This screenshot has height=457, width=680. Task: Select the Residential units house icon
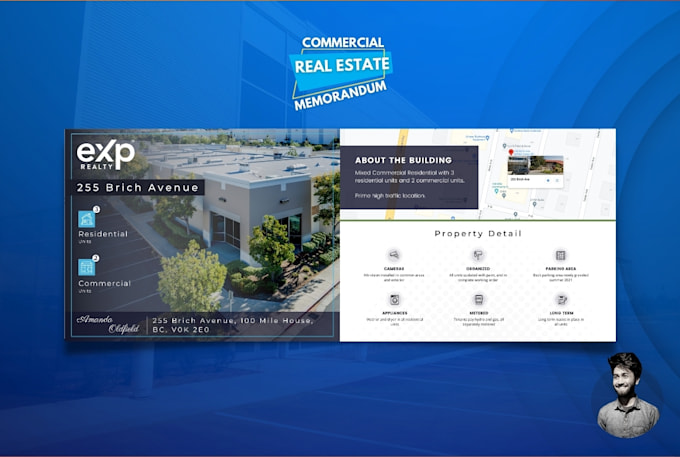click(87, 219)
